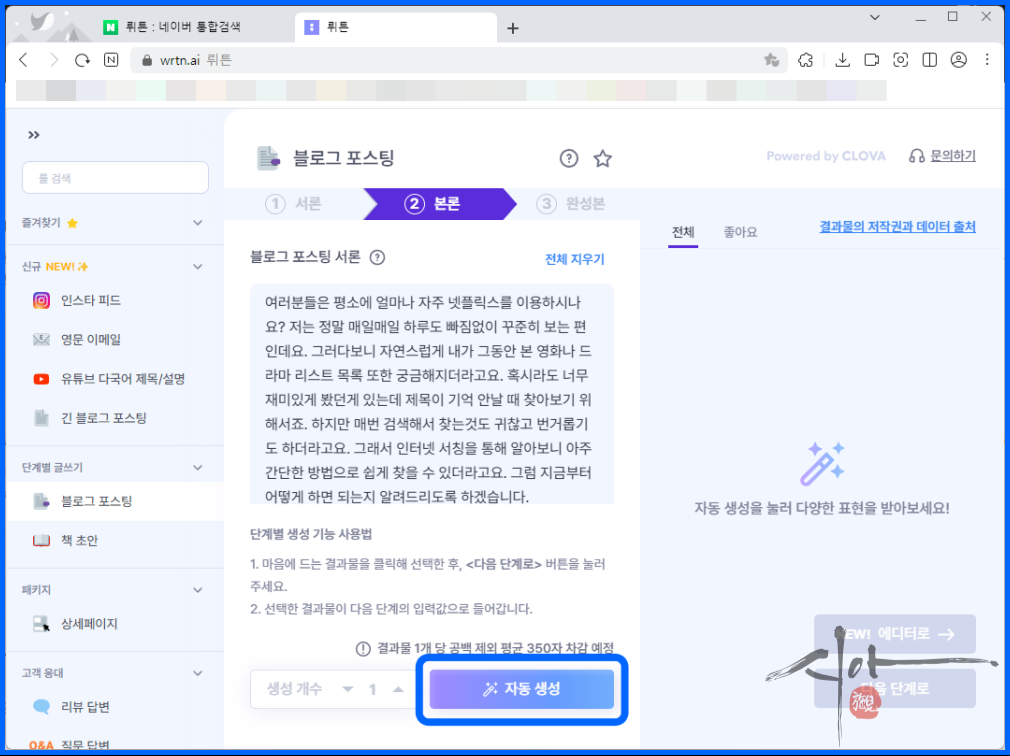Increase 생성 개수 with up arrow
This screenshot has width=1010, height=756.
tap(398, 689)
